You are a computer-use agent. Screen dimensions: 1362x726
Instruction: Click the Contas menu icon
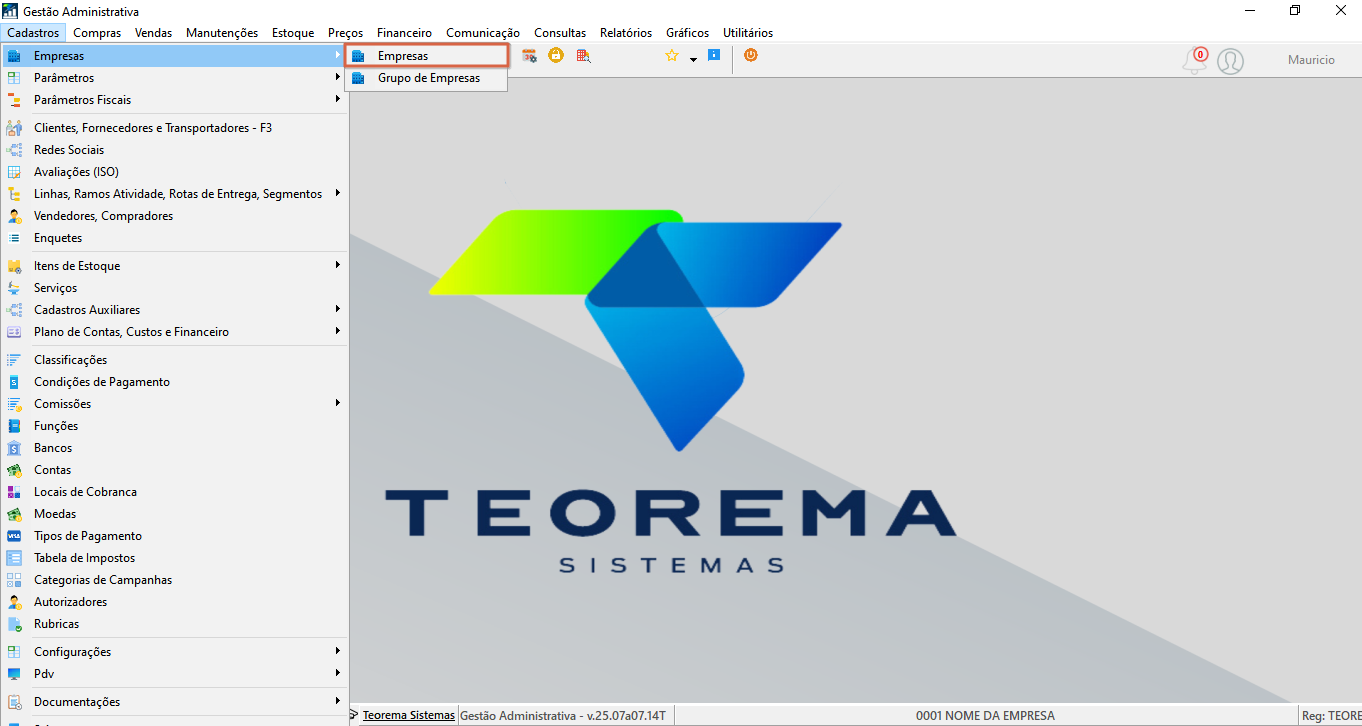(14, 470)
